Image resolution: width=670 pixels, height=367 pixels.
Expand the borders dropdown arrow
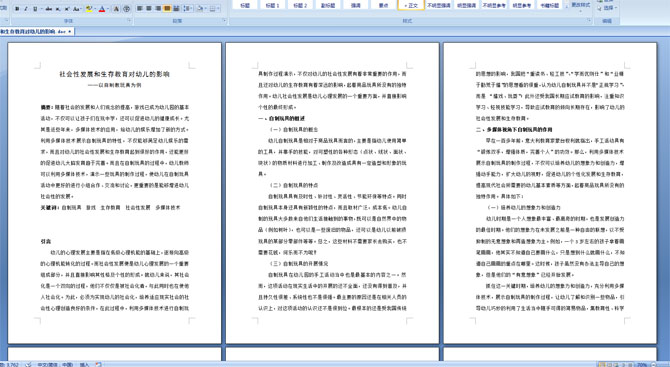[x=219, y=8]
